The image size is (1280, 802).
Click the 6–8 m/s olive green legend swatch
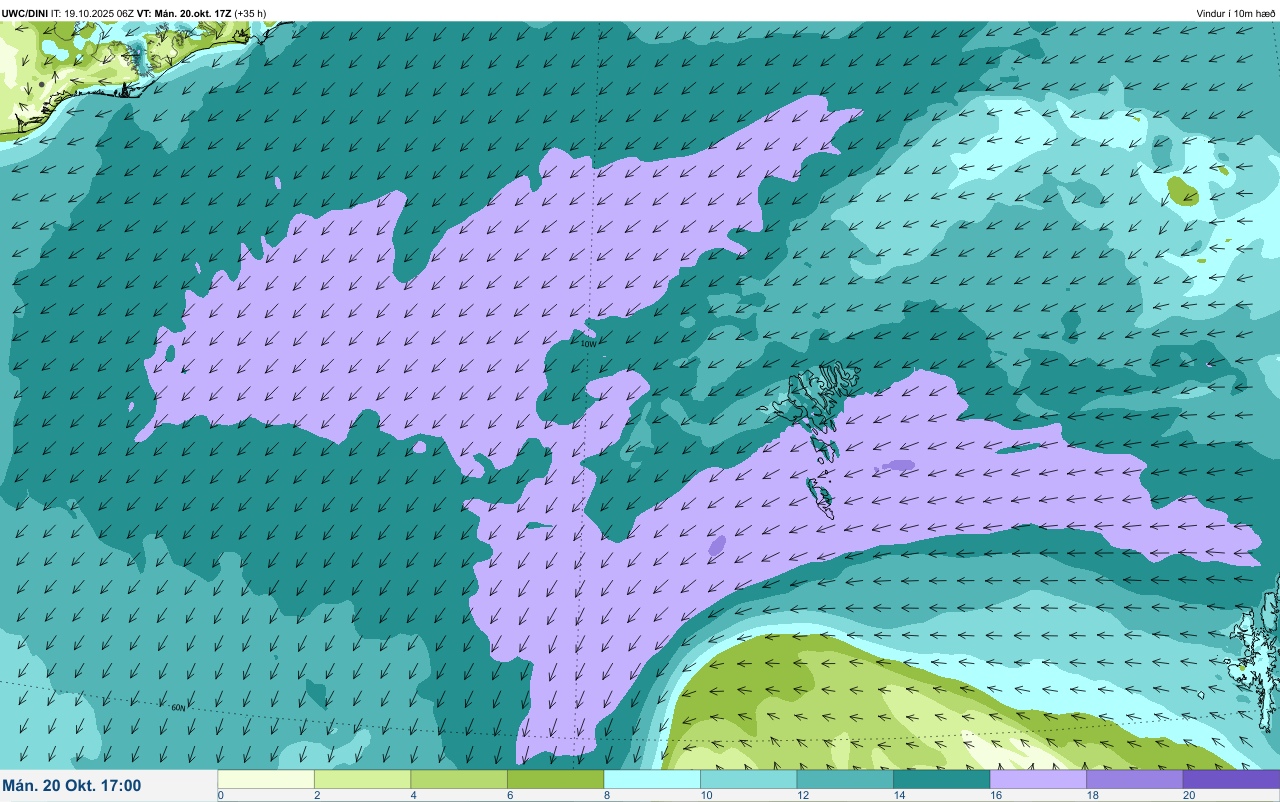(556, 779)
